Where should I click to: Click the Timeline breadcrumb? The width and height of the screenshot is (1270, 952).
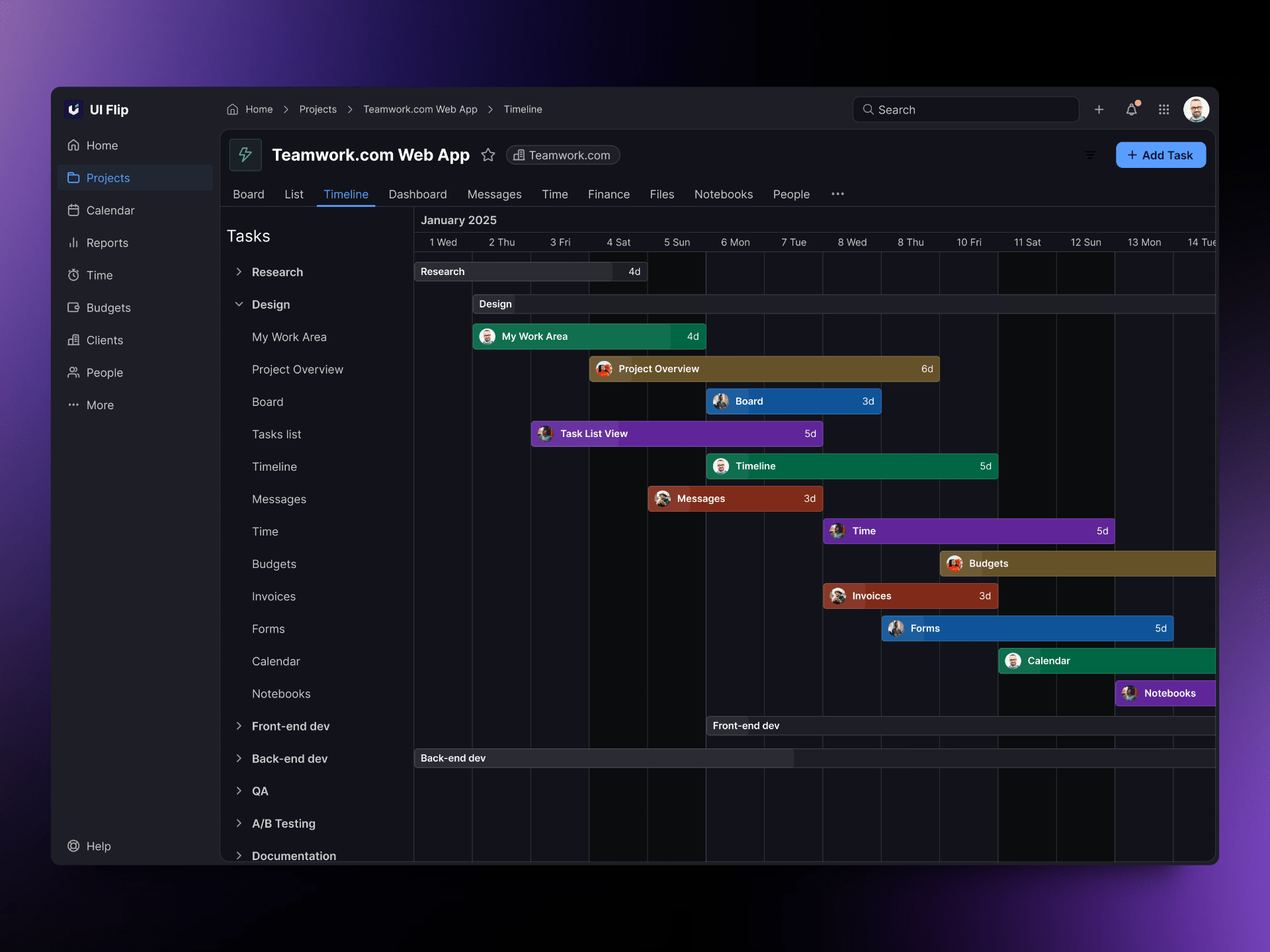click(x=523, y=109)
